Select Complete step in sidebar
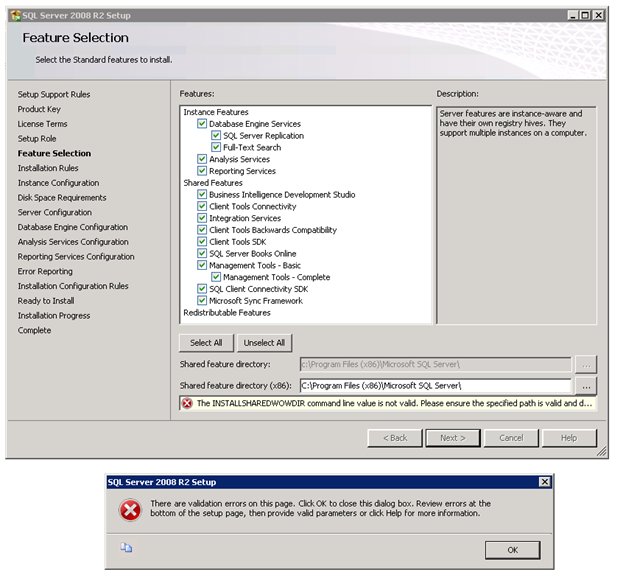Screen dimensions: 625x588 34,330
